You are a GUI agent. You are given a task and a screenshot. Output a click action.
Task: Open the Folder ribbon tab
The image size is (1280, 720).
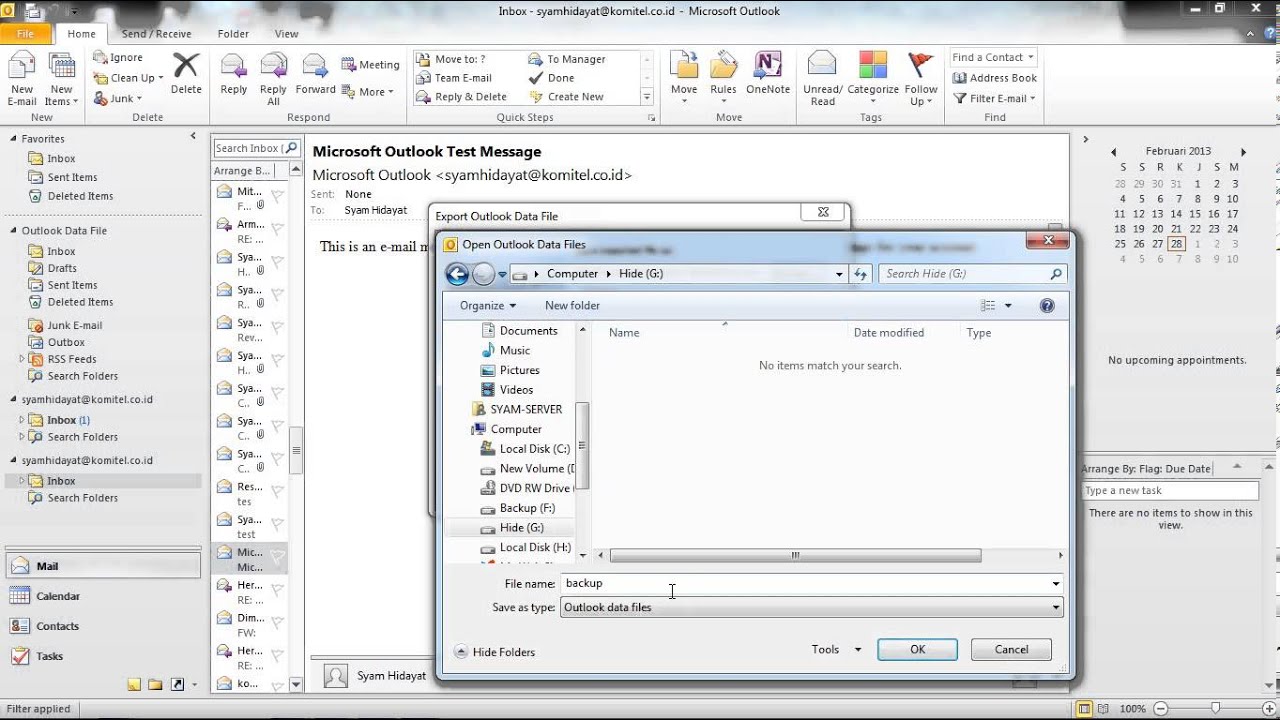pos(233,34)
